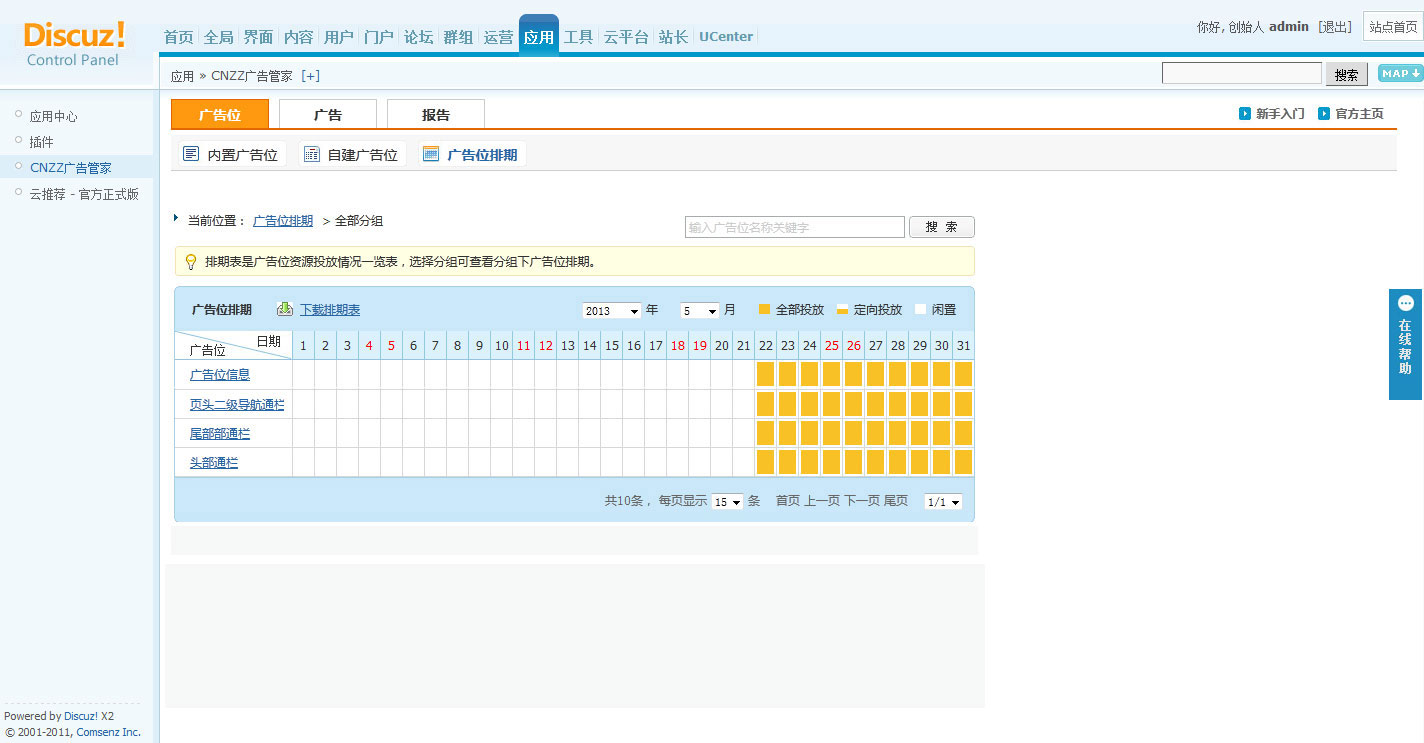Viewport: 1424px width, 743px height.
Task: Click the Discuz! Control Panel logo
Action: coord(74,44)
